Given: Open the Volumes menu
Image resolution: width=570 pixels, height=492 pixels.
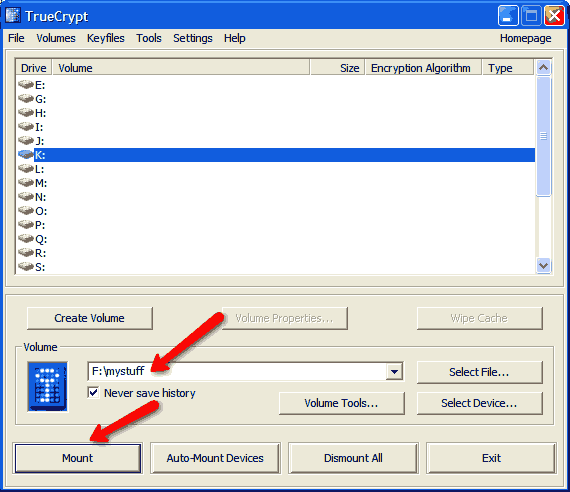Looking at the screenshot, I should (x=56, y=38).
